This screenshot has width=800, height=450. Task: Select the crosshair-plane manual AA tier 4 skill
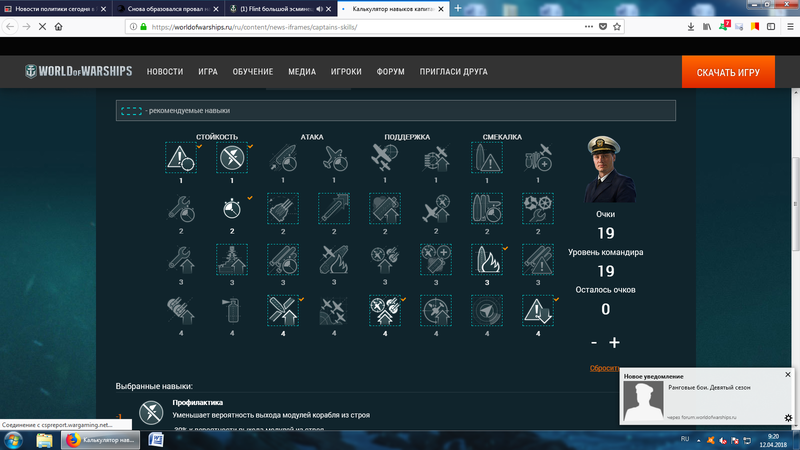[436, 311]
